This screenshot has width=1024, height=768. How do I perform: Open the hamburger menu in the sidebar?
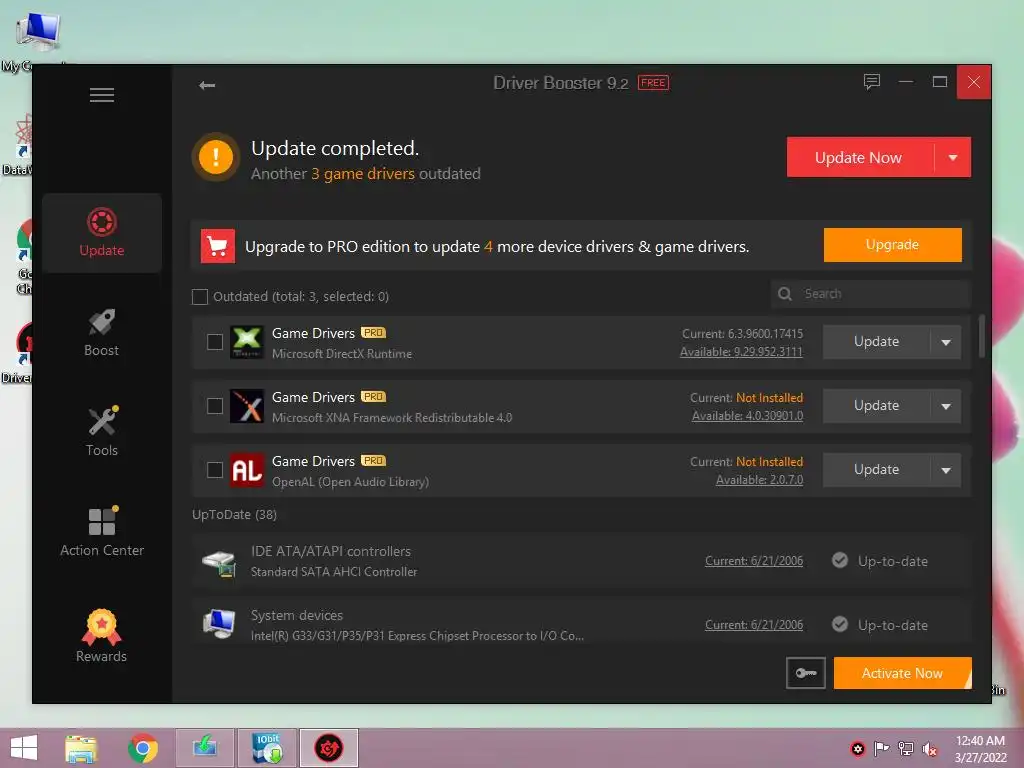point(102,95)
